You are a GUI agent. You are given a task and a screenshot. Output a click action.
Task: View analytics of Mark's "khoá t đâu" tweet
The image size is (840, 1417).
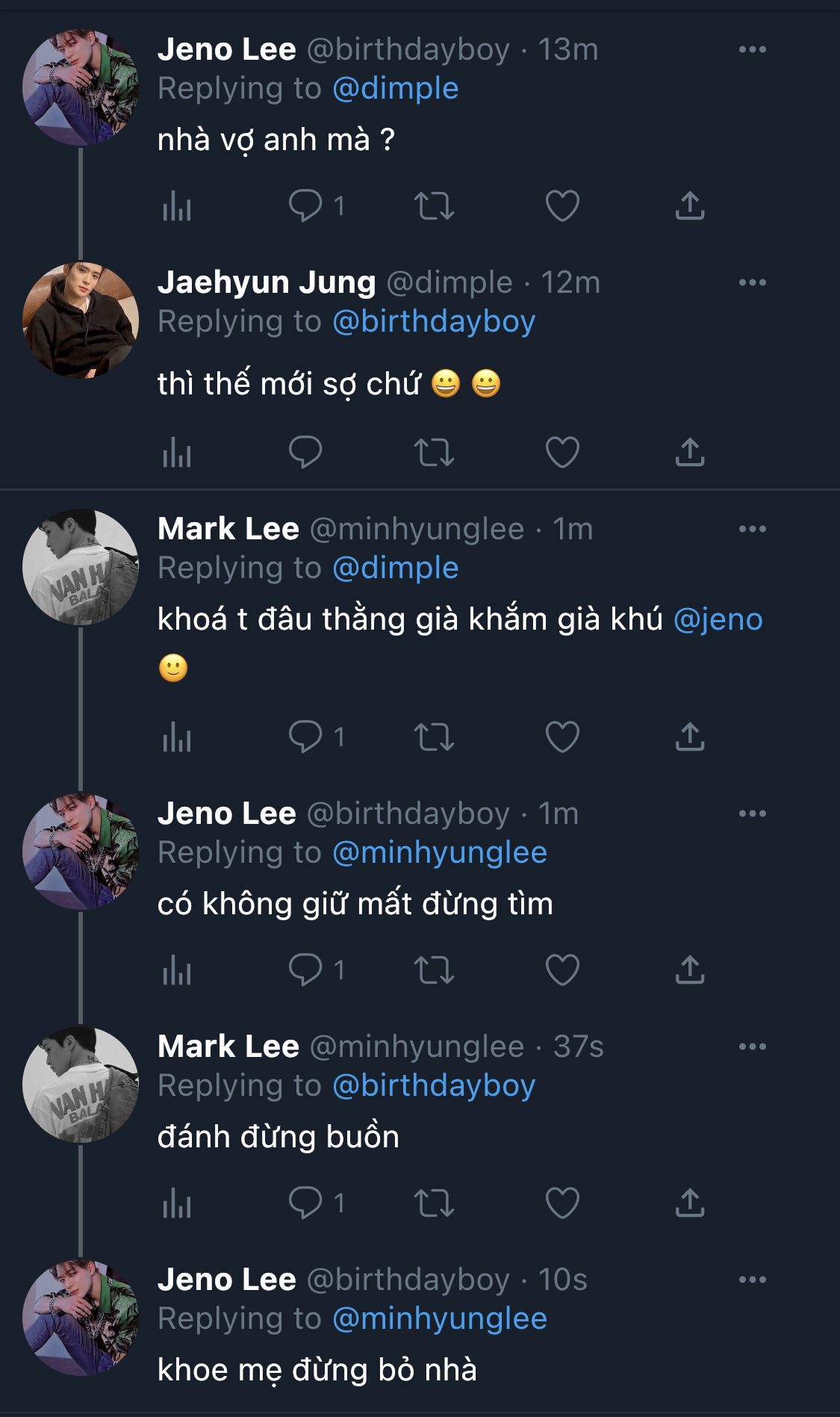[177, 737]
